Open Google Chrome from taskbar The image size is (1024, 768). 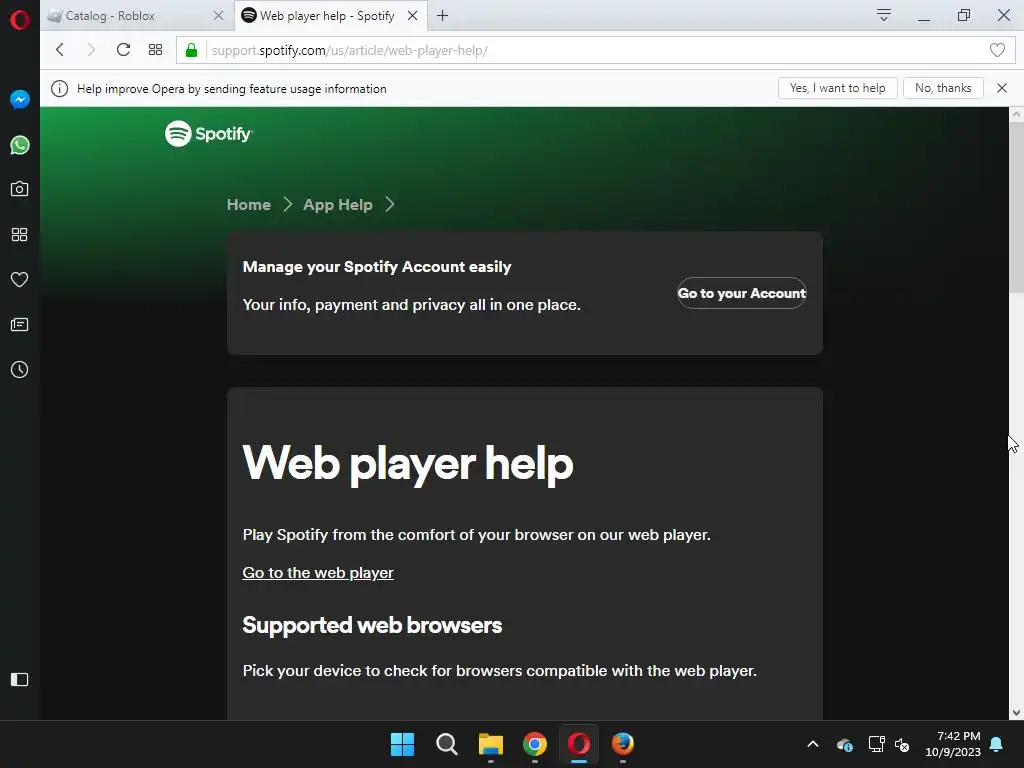[535, 744]
